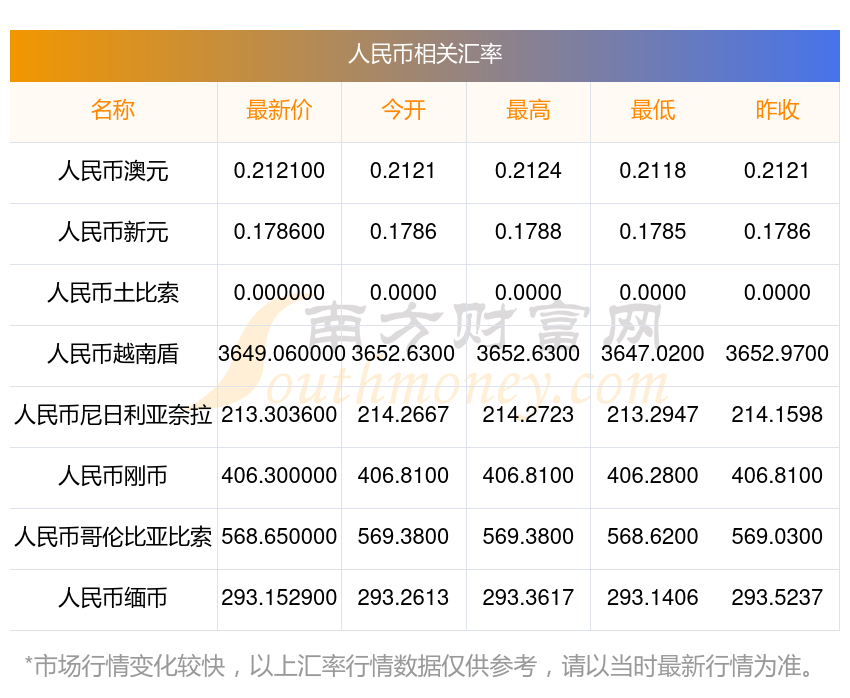Click the 最新价 column header
Image resolution: width=850 pixels, height=698 pixels.
[279, 110]
